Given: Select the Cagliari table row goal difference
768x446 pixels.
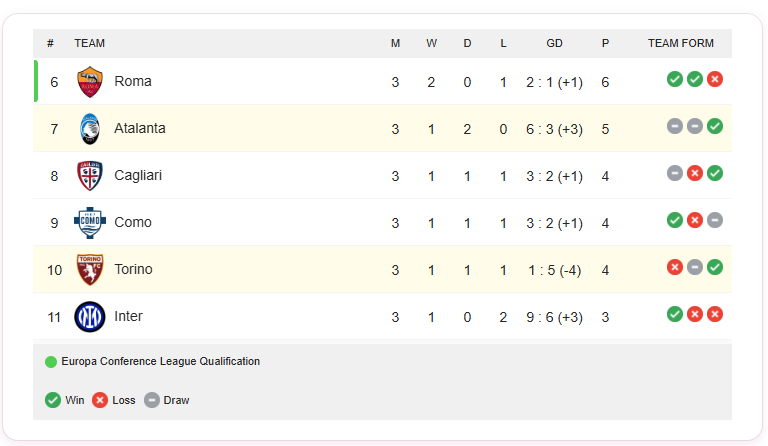Looking at the screenshot, I should click(x=554, y=176).
